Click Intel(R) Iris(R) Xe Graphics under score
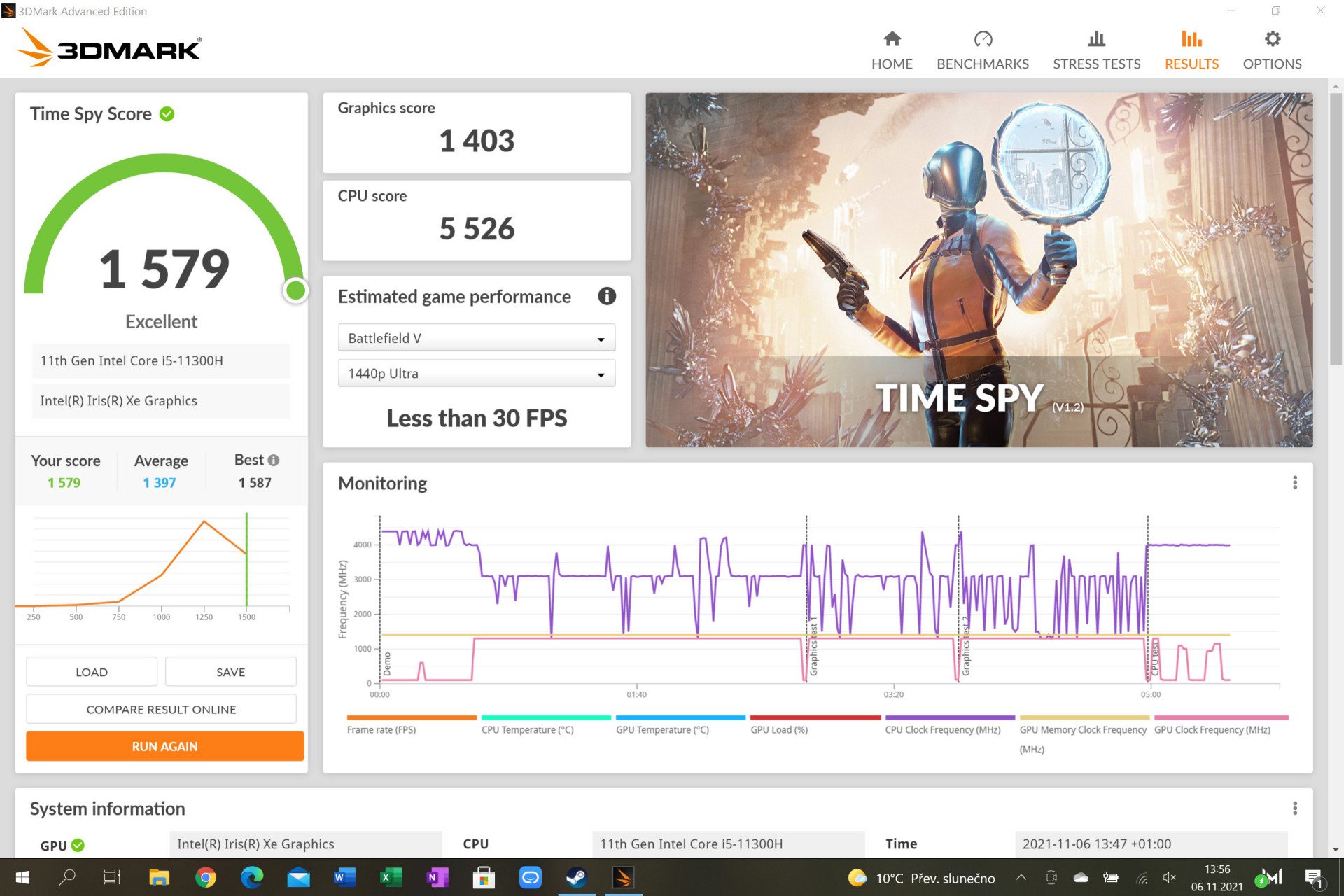1344x896 pixels. pos(161,401)
